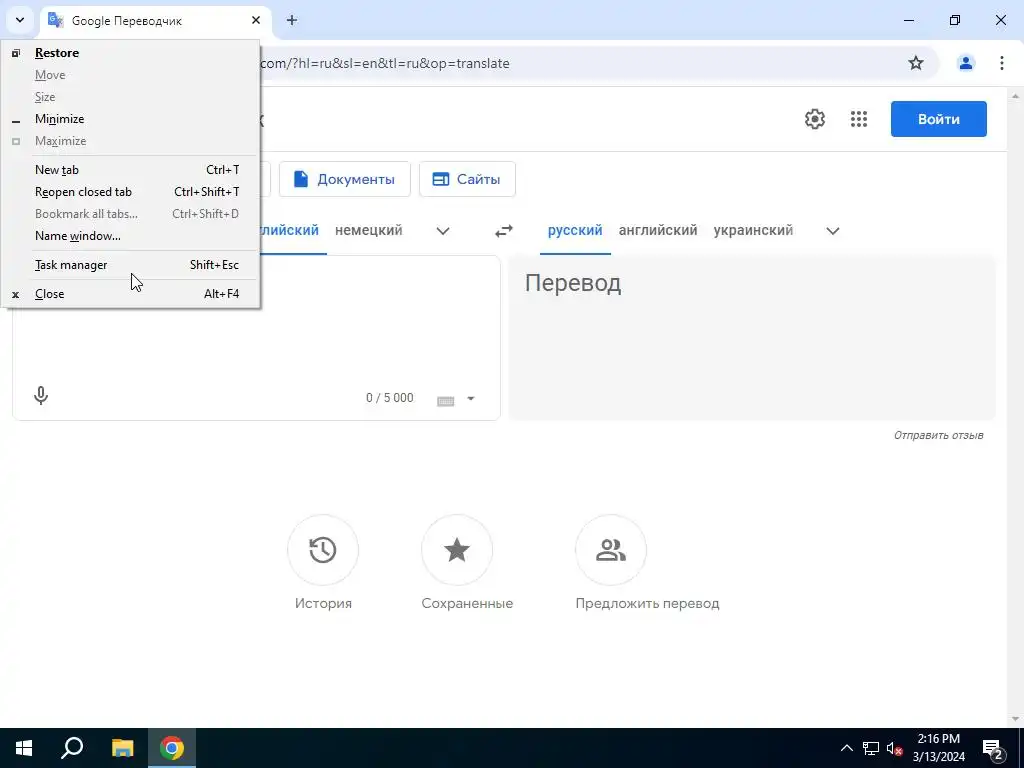Viewport: 1024px width, 768px height.
Task: Open the network tray icon
Action: [x=871, y=748]
